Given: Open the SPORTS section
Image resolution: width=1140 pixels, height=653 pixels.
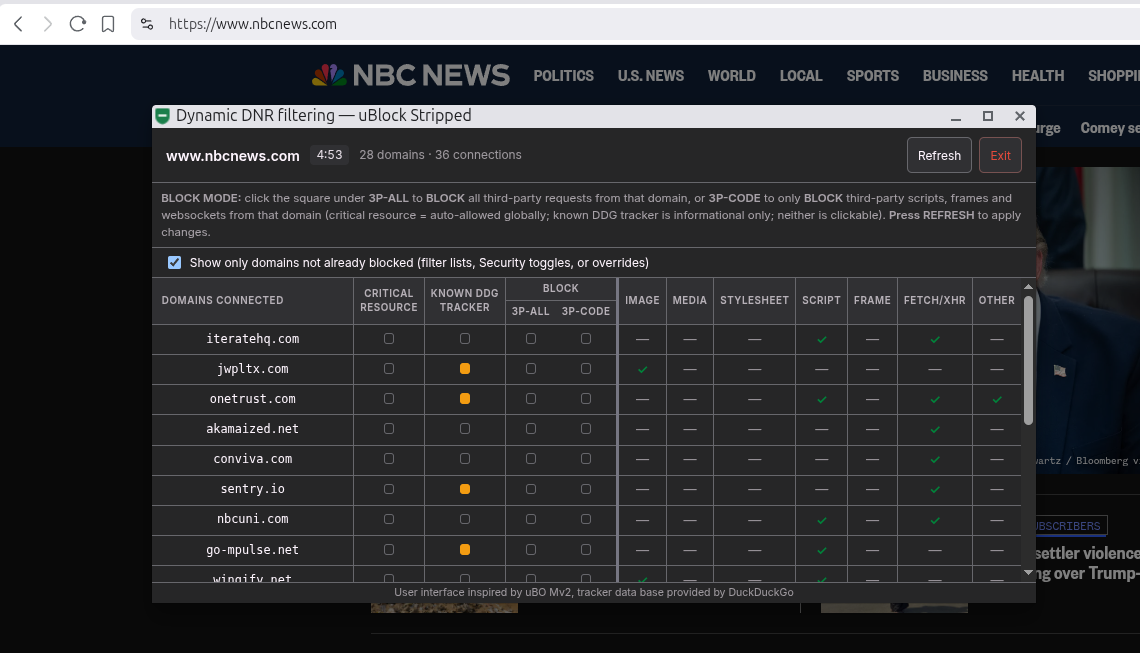Looking at the screenshot, I should (872, 76).
